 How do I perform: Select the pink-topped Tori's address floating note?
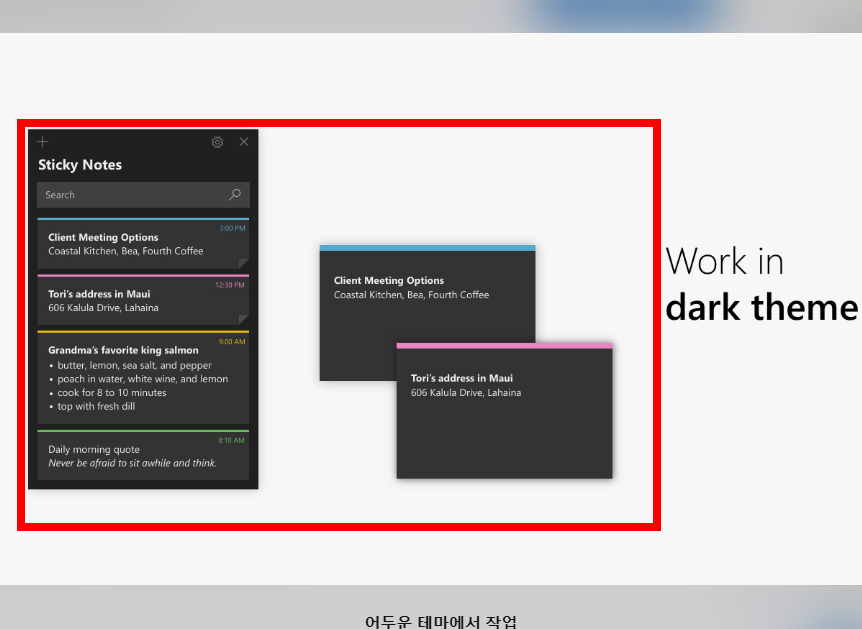pyautogui.click(x=504, y=411)
